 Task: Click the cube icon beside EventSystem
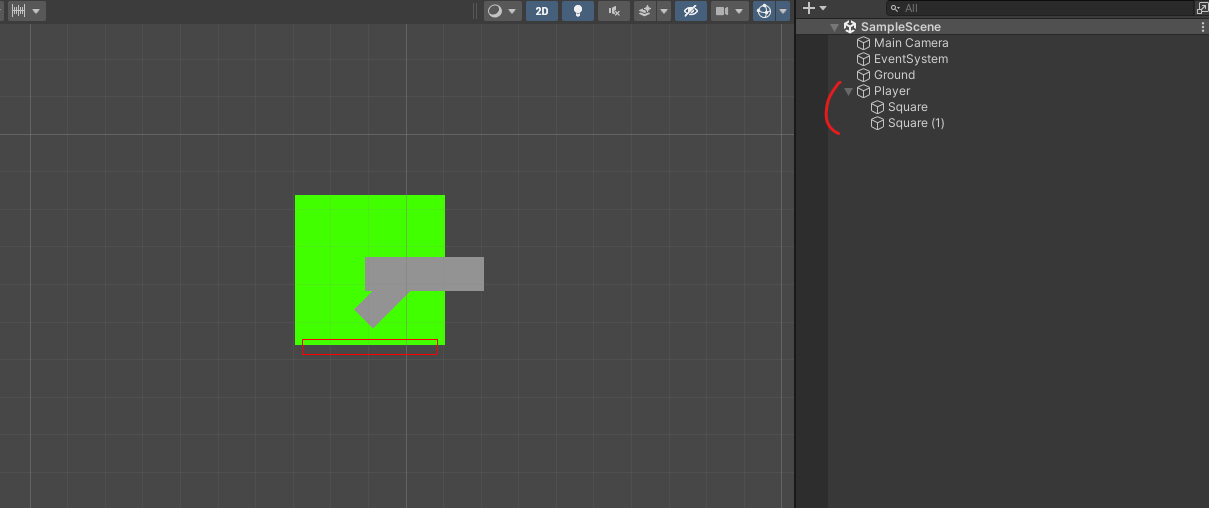[864, 59]
